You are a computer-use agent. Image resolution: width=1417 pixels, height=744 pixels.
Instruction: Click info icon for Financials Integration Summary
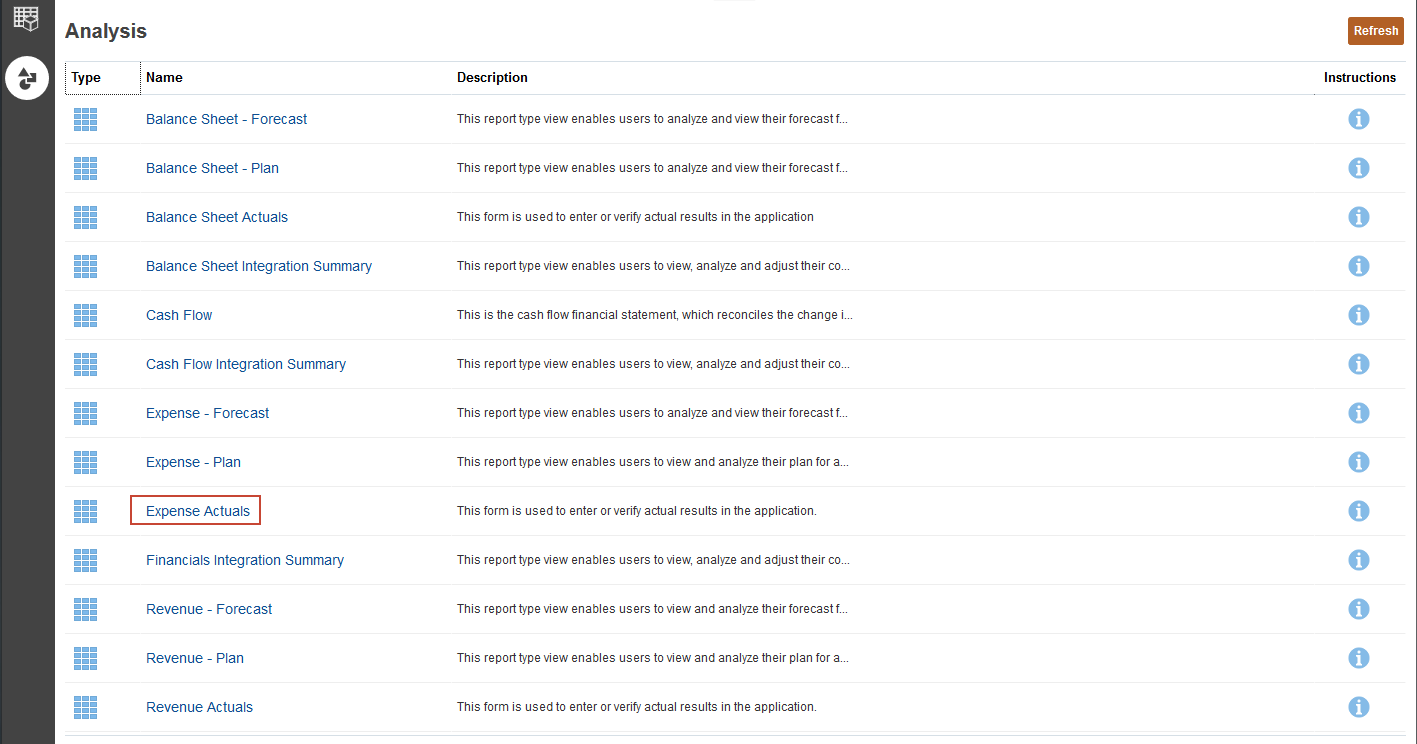coord(1358,560)
